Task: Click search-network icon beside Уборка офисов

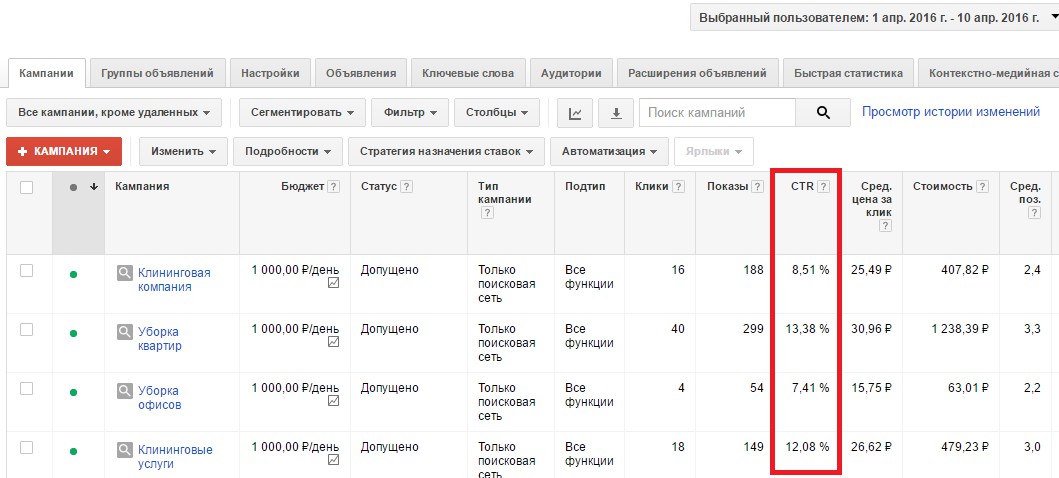Action: [124, 391]
